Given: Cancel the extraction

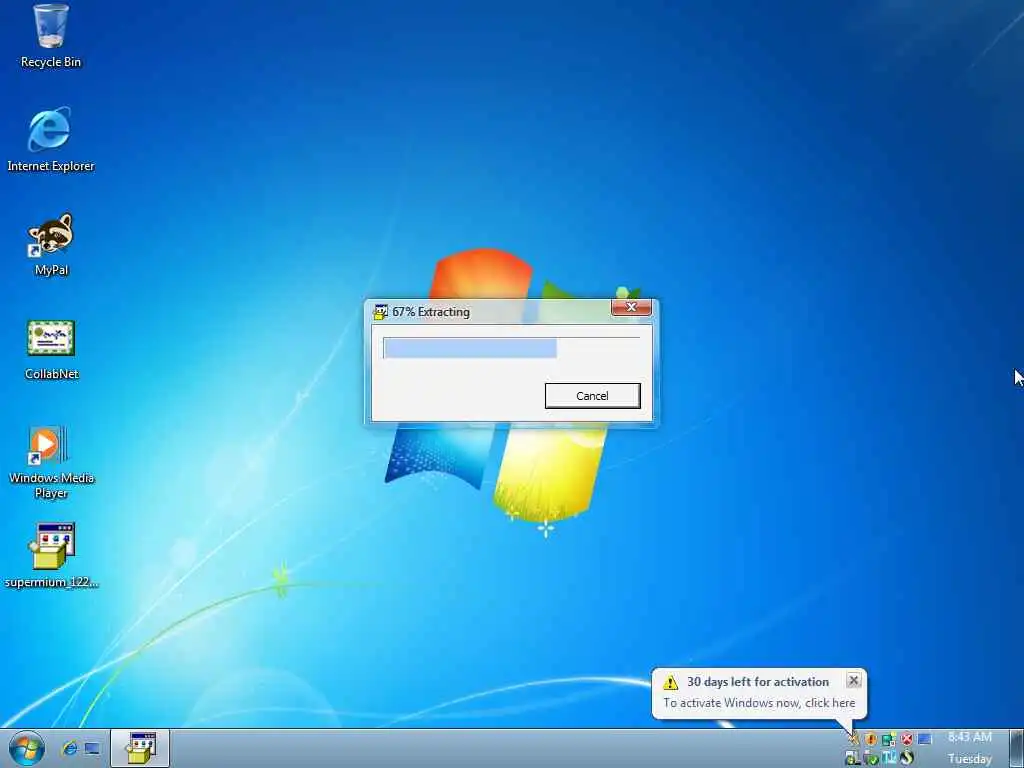Looking at the screenshot, I should [592, 396].
